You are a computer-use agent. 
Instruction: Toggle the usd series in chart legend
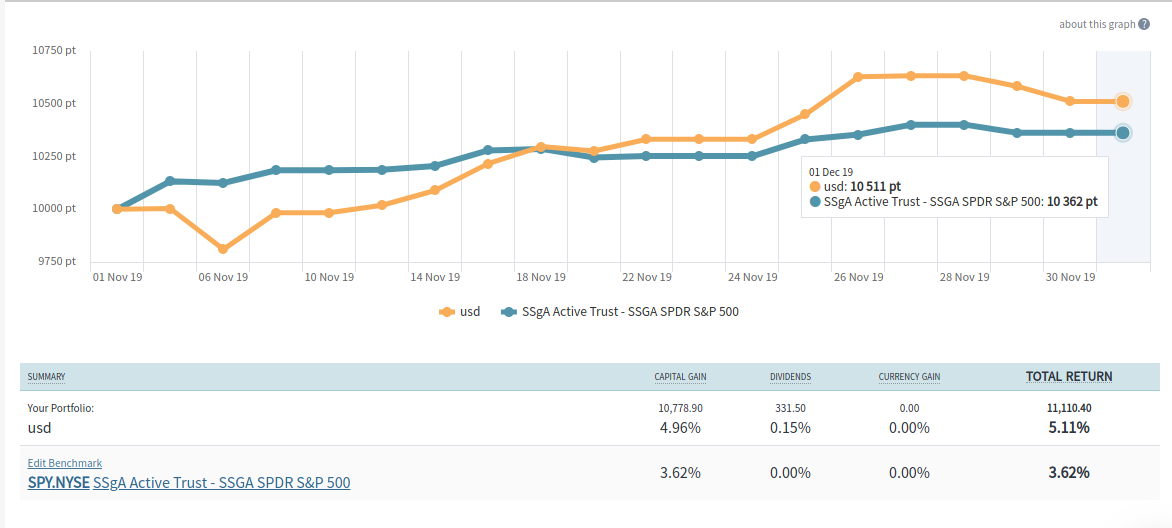pos(460,312)
